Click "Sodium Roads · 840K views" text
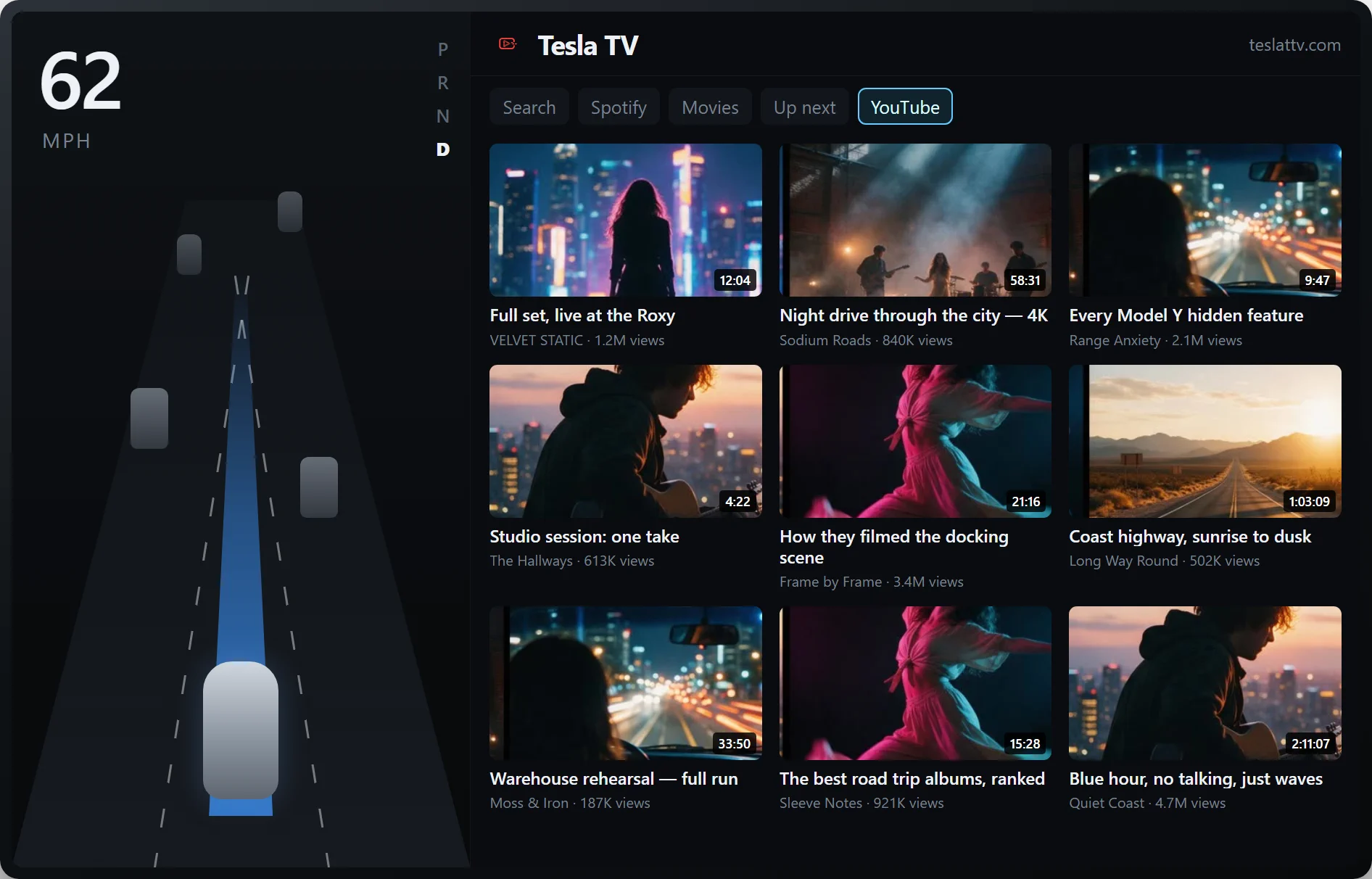Screen dimensions: 1372x879 tap(866, 340)
